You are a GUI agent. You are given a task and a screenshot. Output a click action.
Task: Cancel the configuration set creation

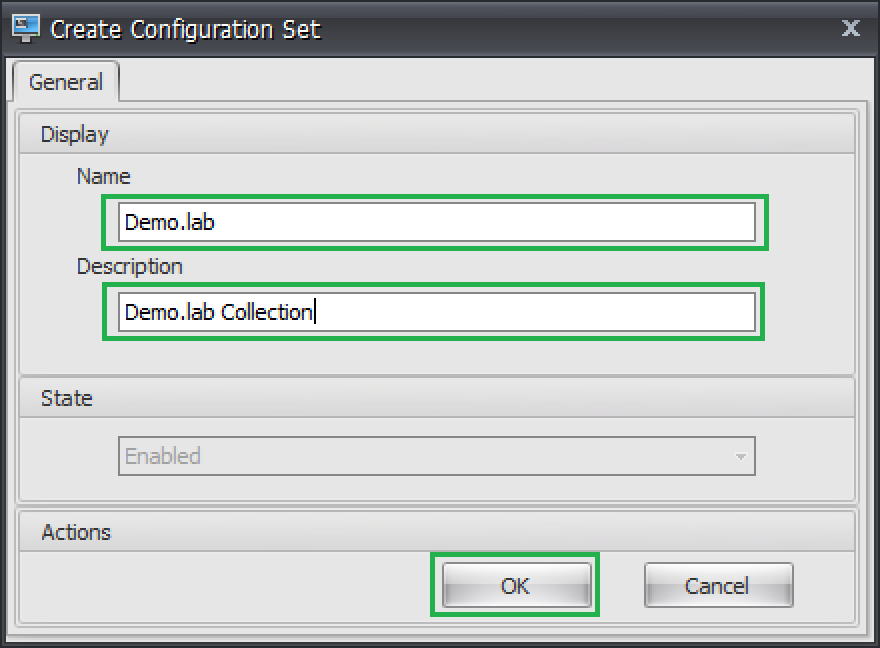pos(718,585)
